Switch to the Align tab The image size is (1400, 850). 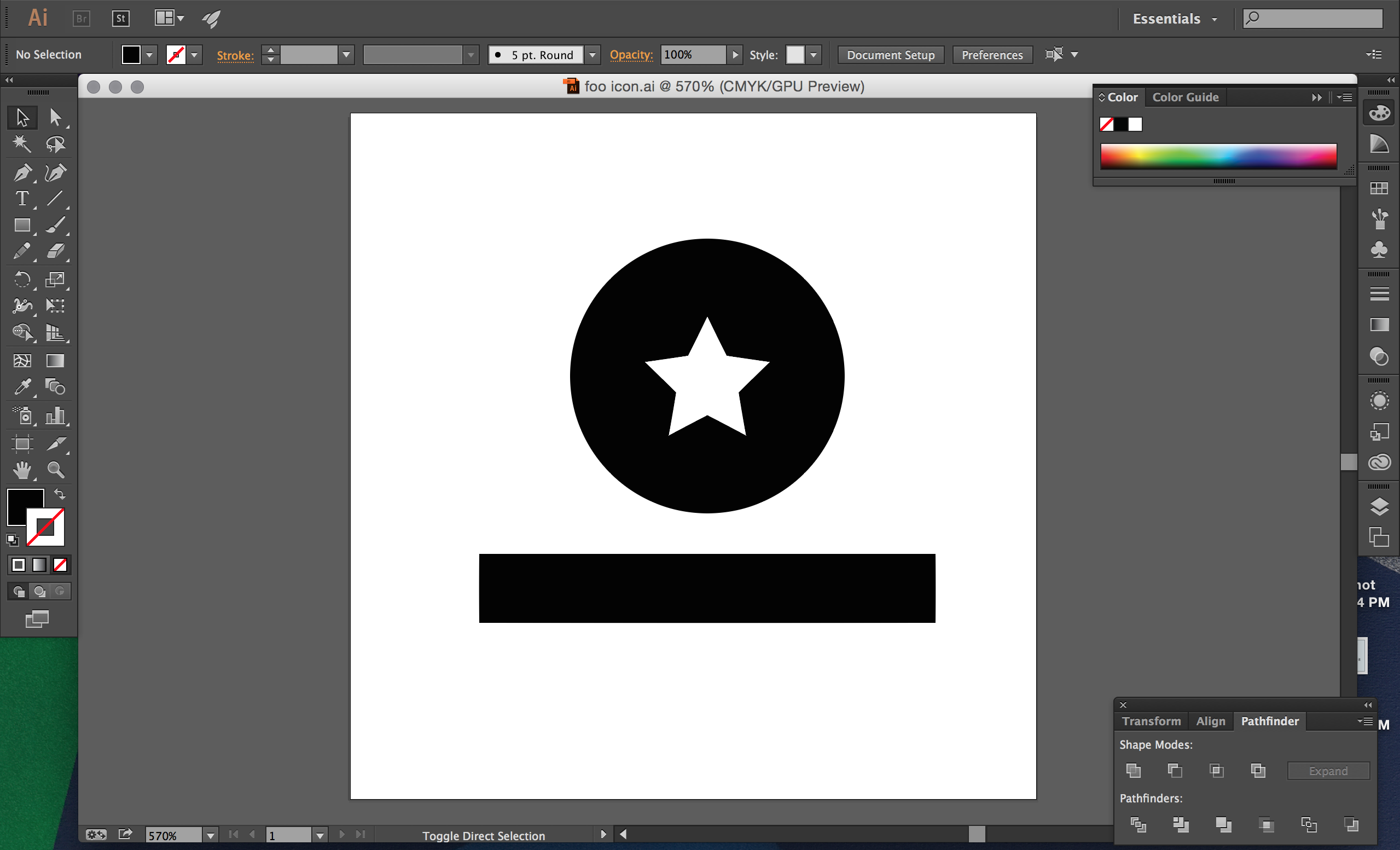point(1211,721)
